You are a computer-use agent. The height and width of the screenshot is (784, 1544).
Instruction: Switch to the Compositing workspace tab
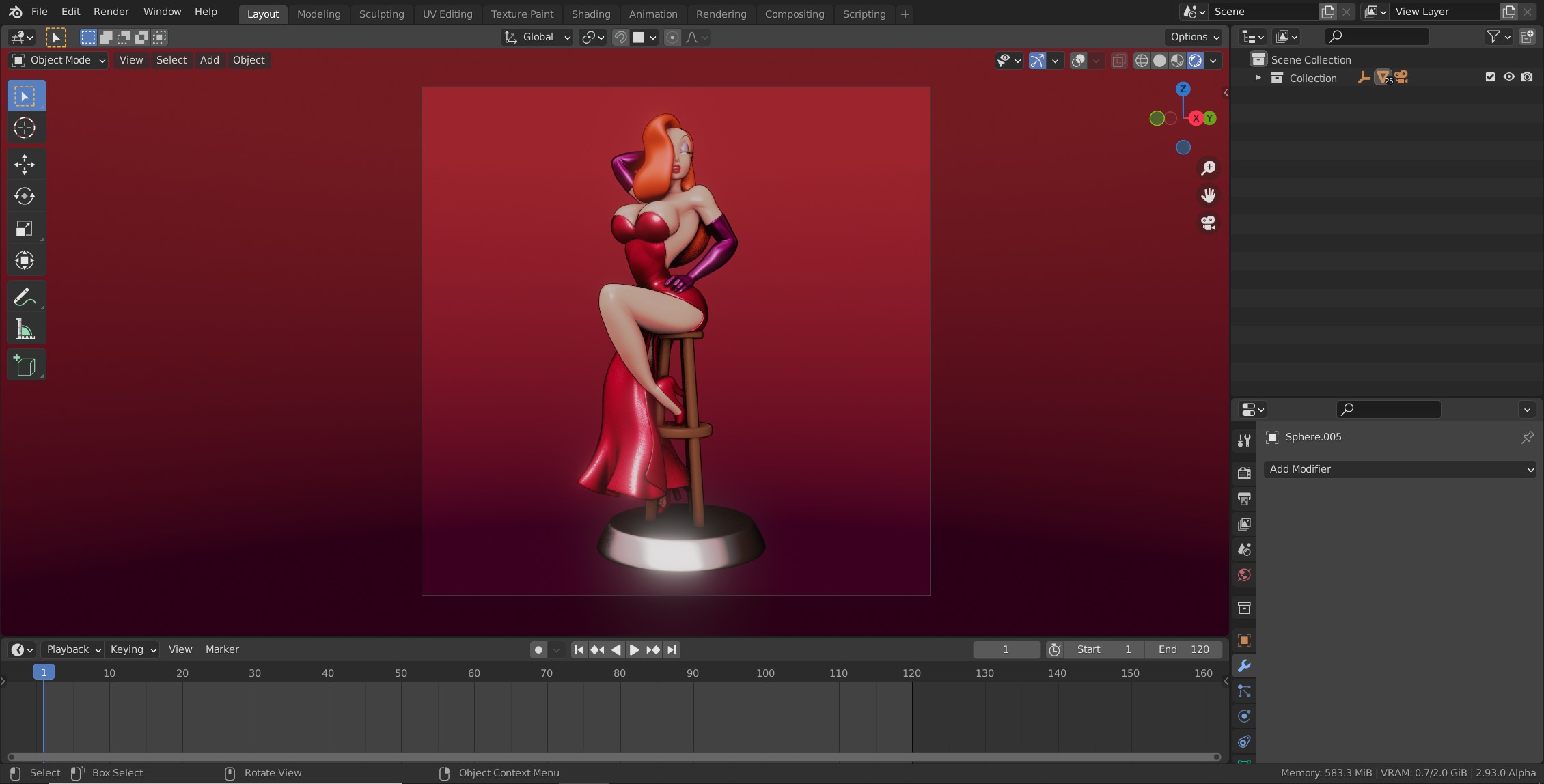coord(794,14)
